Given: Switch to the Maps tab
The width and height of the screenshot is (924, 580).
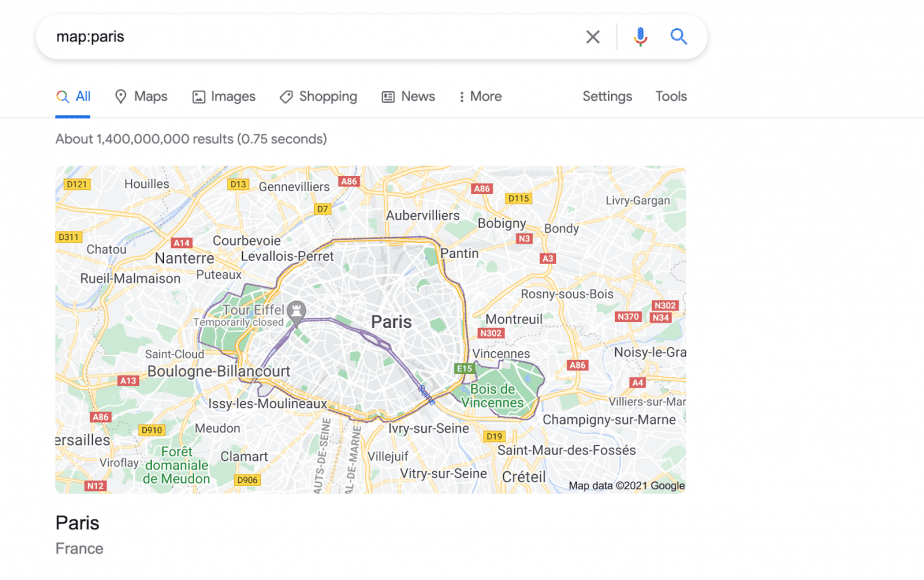Looking at the screenshot, I should click(x=141, y=97).
